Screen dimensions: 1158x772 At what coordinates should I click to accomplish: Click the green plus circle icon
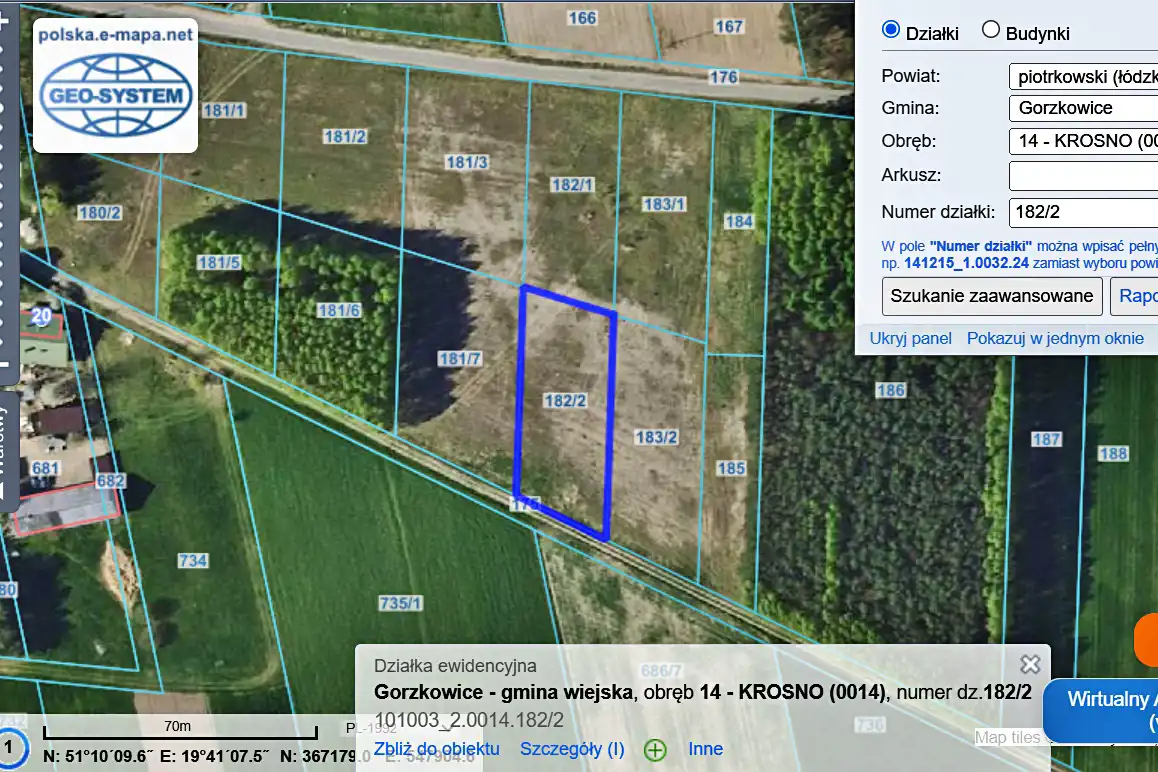[x=655, y=750]
